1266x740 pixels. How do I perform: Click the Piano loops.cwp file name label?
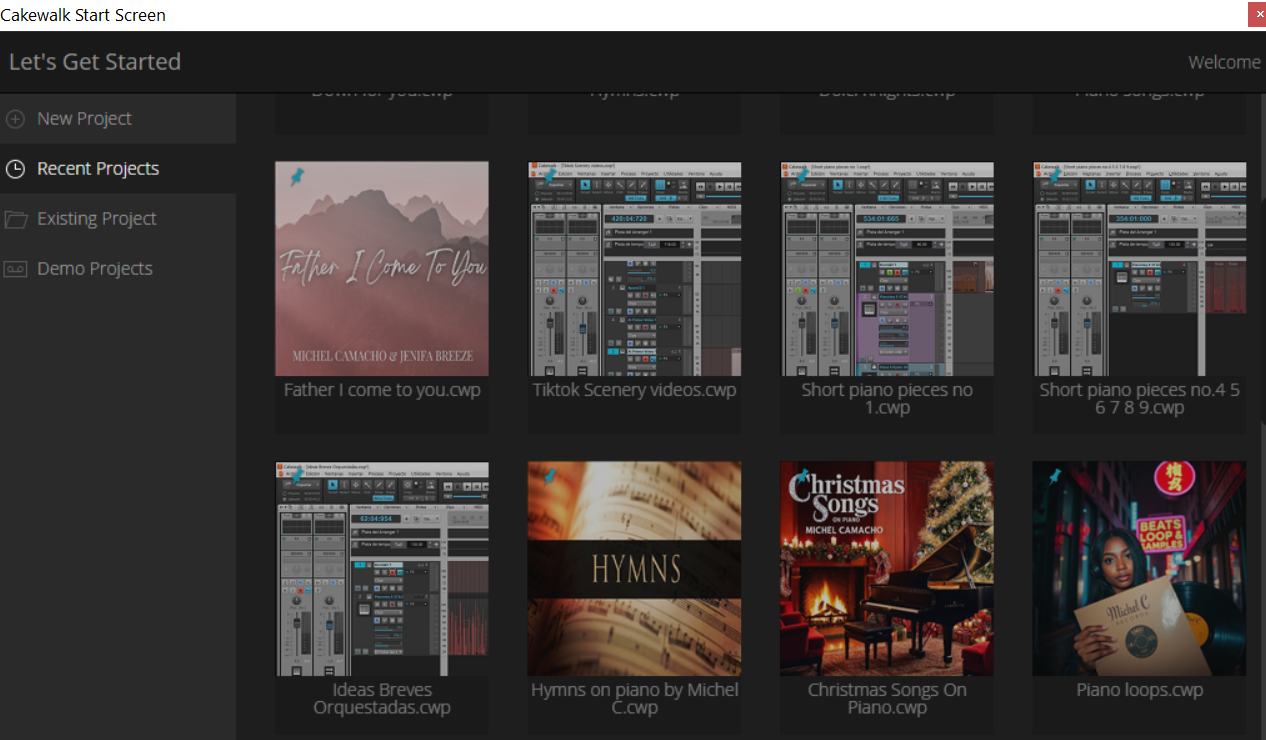pos(1139,690)
